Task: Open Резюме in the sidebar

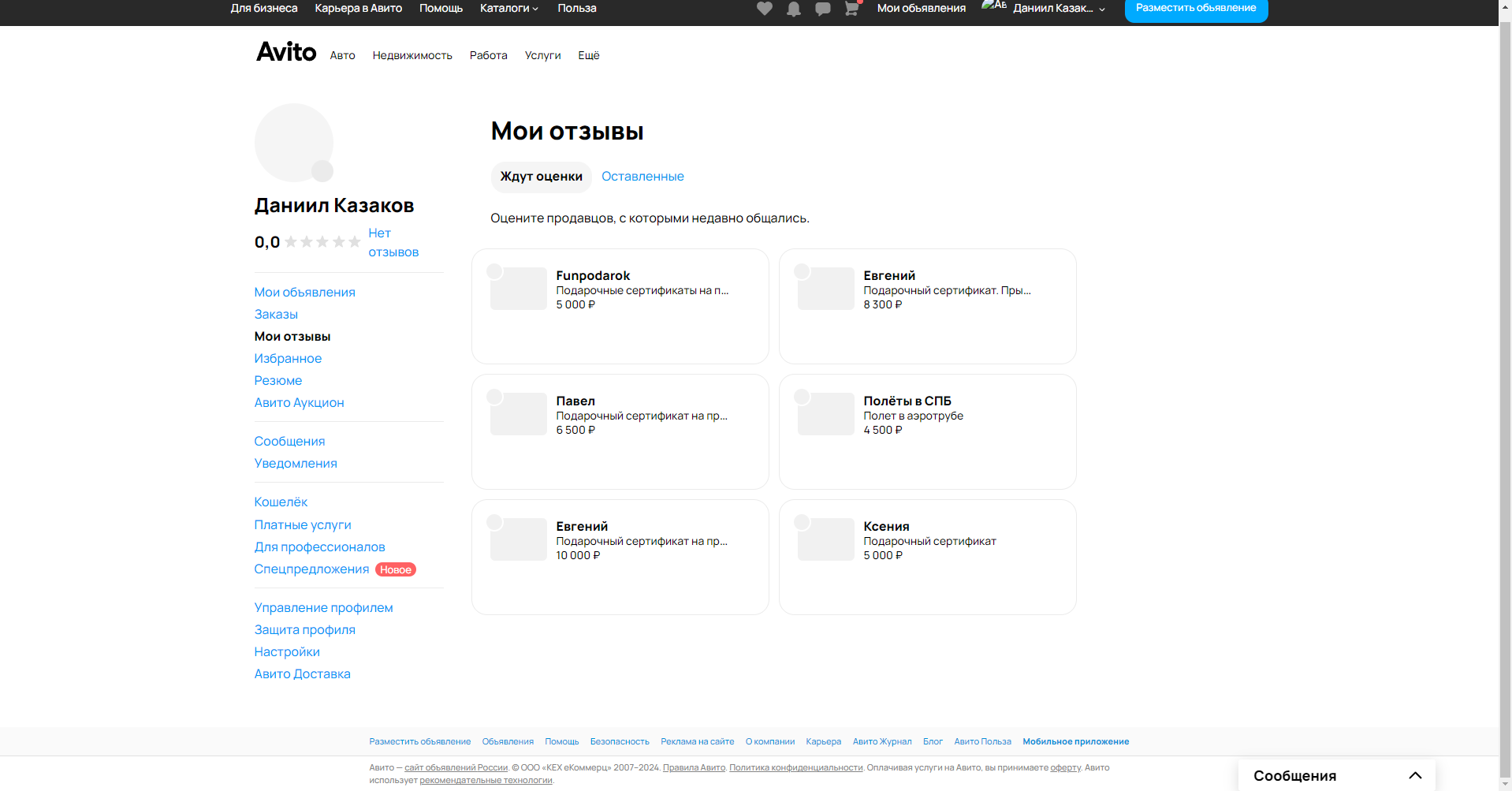Action: pyautogui.click(x=278, y=381)
